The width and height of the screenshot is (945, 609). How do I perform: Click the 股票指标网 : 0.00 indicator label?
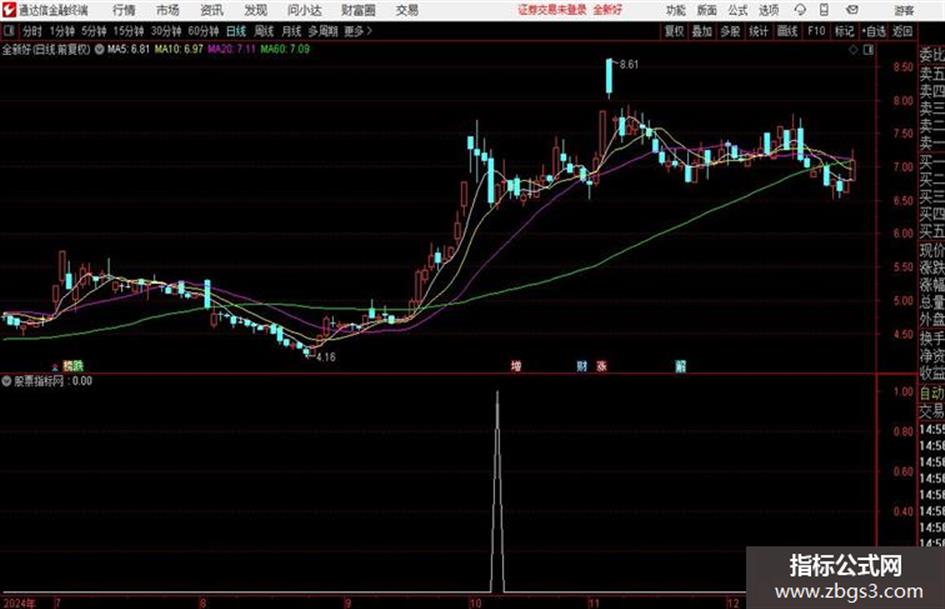(x=53, y=381)
